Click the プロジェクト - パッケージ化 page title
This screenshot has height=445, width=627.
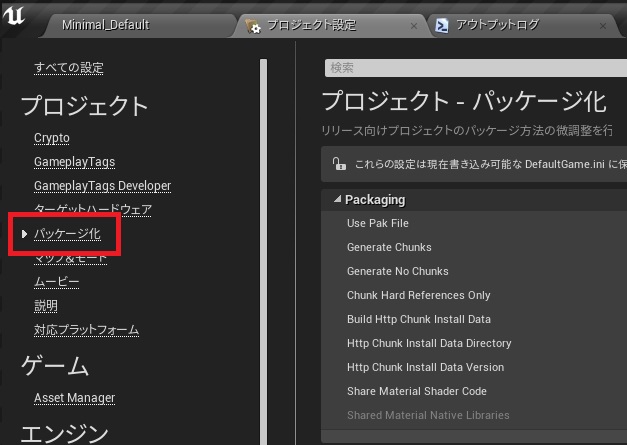pyautogui.click(x=464, y=101)
